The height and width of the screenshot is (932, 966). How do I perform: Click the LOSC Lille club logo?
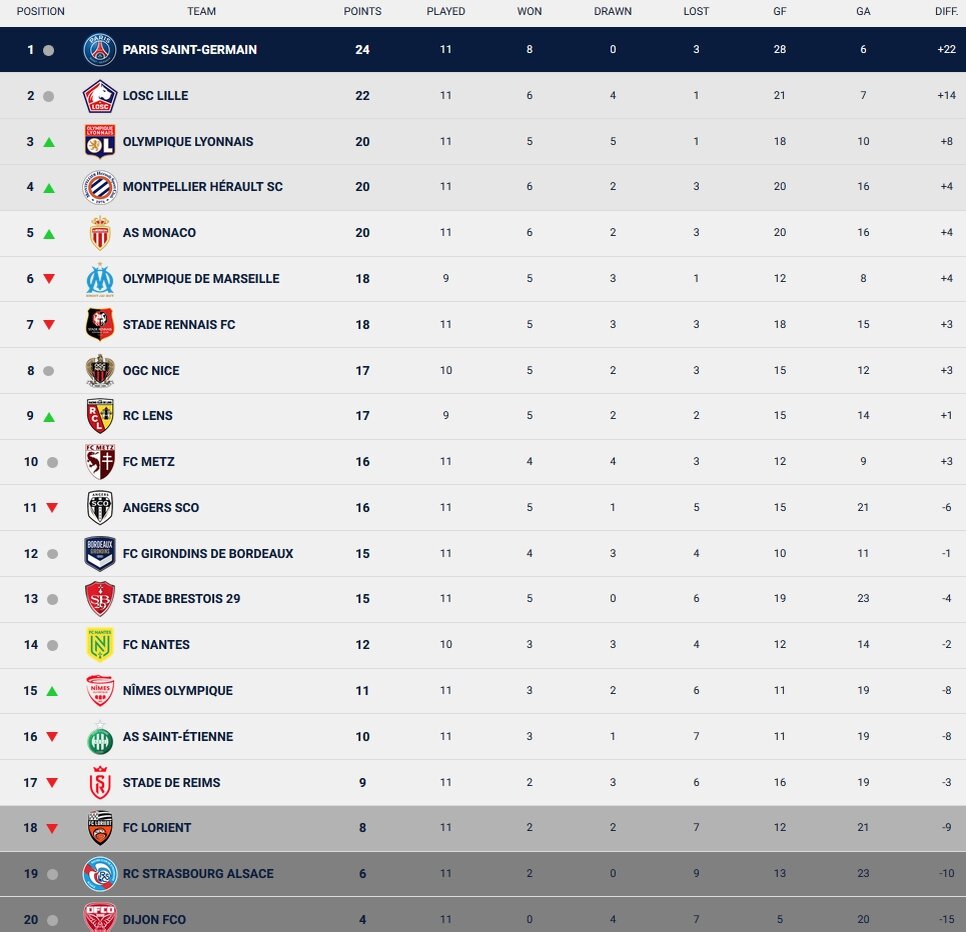(100, 96)
